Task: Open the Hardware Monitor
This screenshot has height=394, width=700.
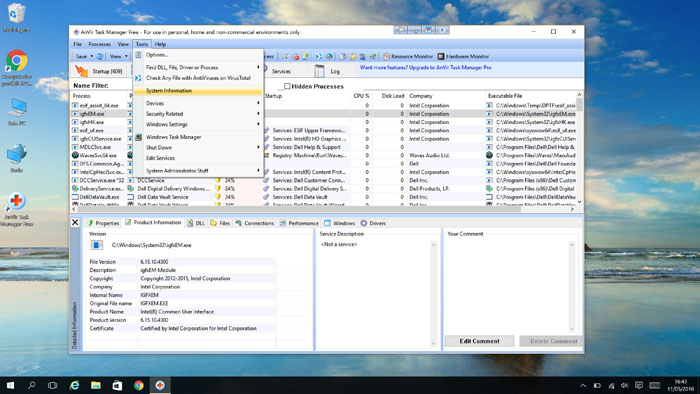Action: pyautogui.click(x=463, y=57)
